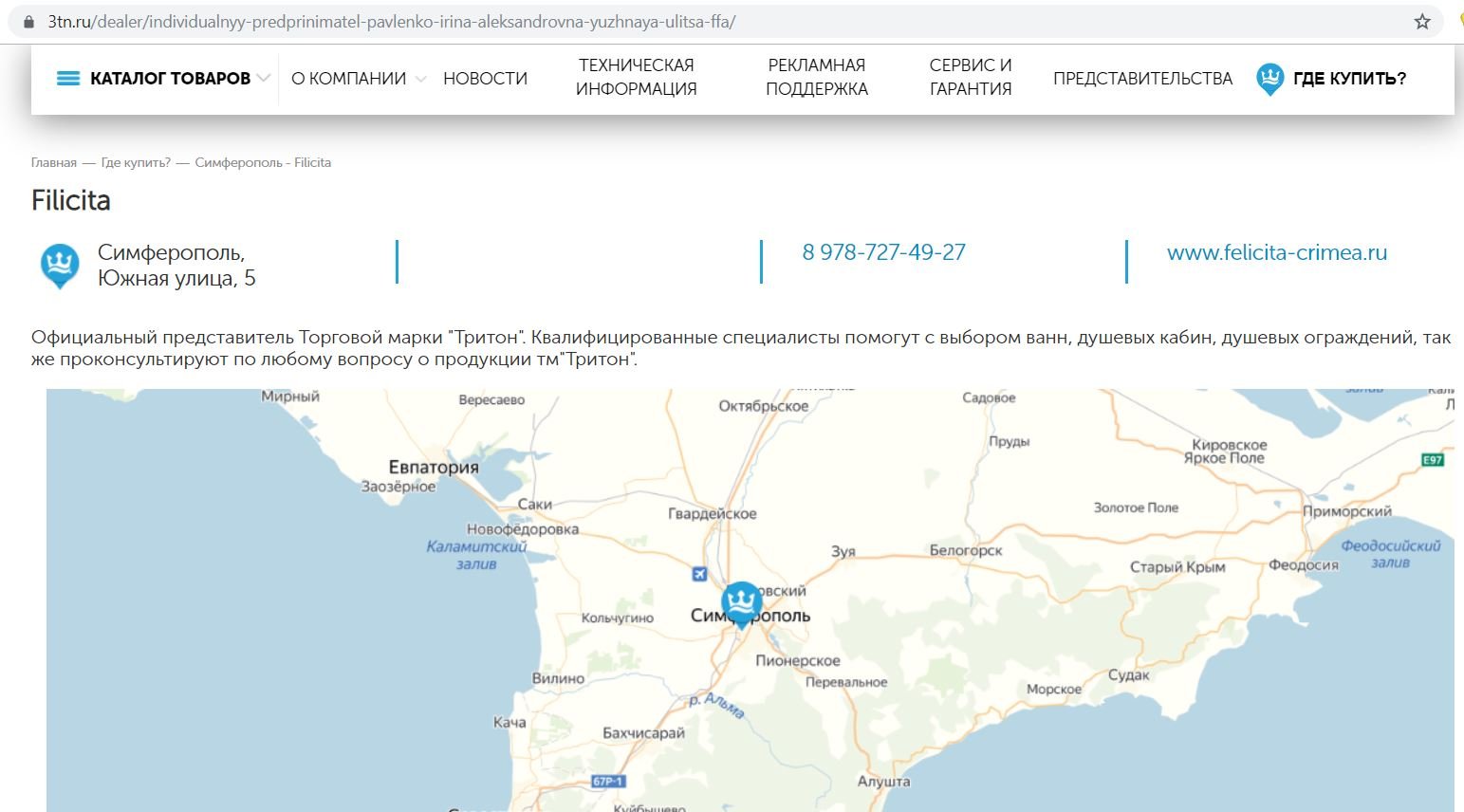The width and height of the screenshot is (1464, 812).
Task: Expand the Каталог товаров dropdown arrow
Action: click(263, 79)
